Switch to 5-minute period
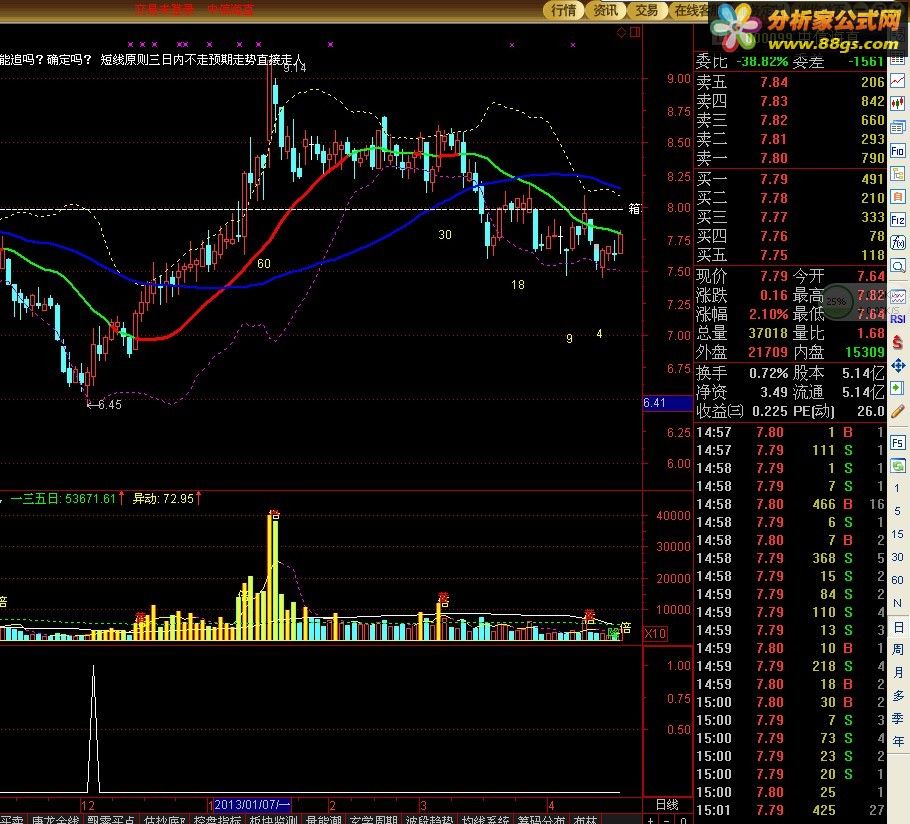Screen dimensions: 910x824 point(897,511)
